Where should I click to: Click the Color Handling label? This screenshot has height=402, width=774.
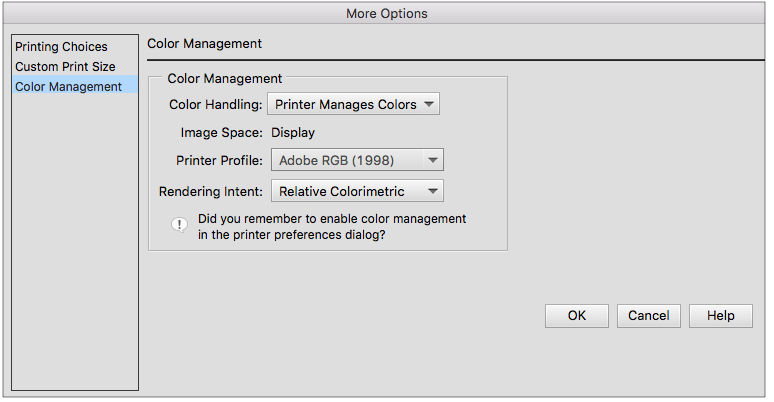(x=216, y=105)
